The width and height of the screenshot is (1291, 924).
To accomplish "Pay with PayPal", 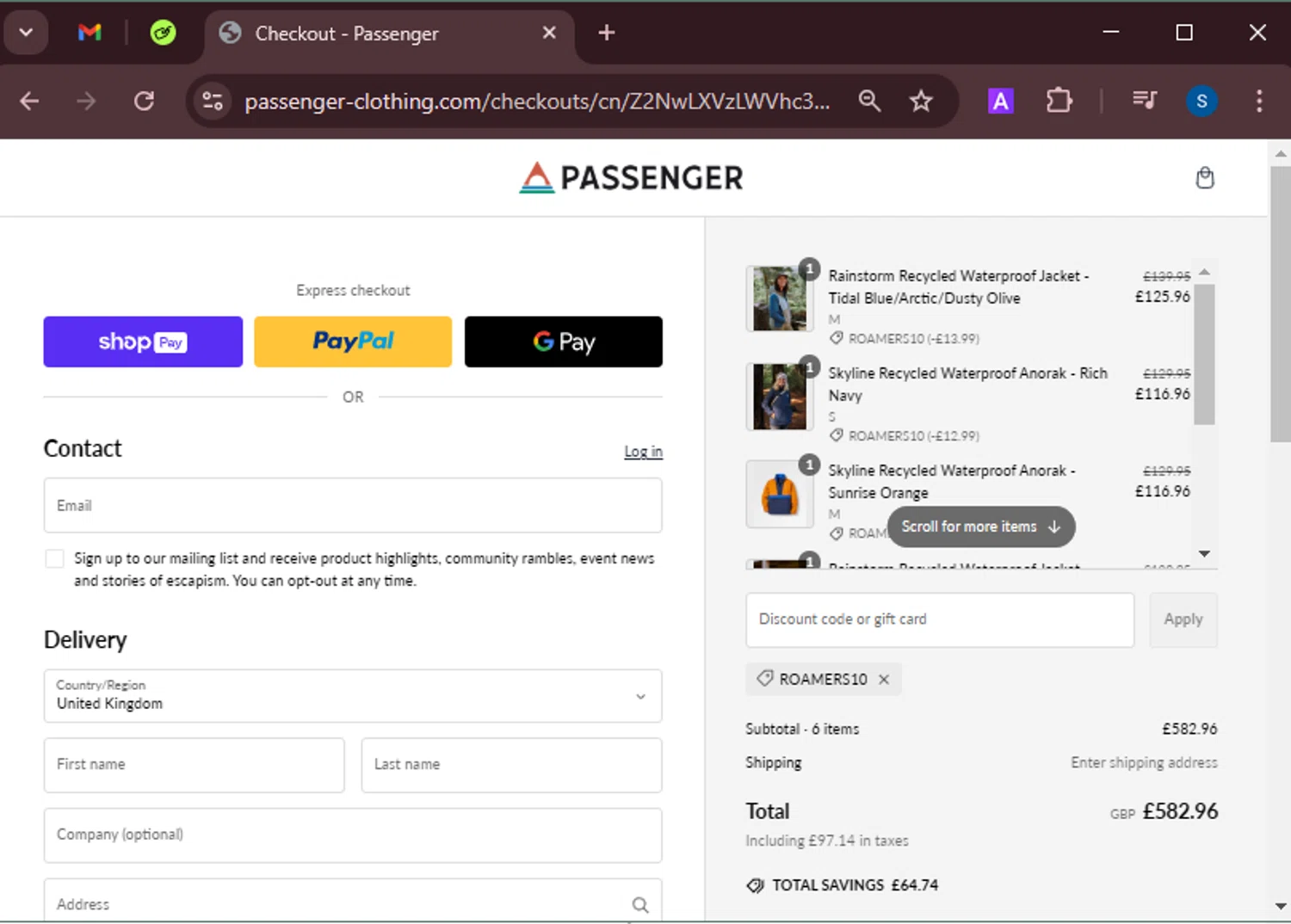I will 353,342.
